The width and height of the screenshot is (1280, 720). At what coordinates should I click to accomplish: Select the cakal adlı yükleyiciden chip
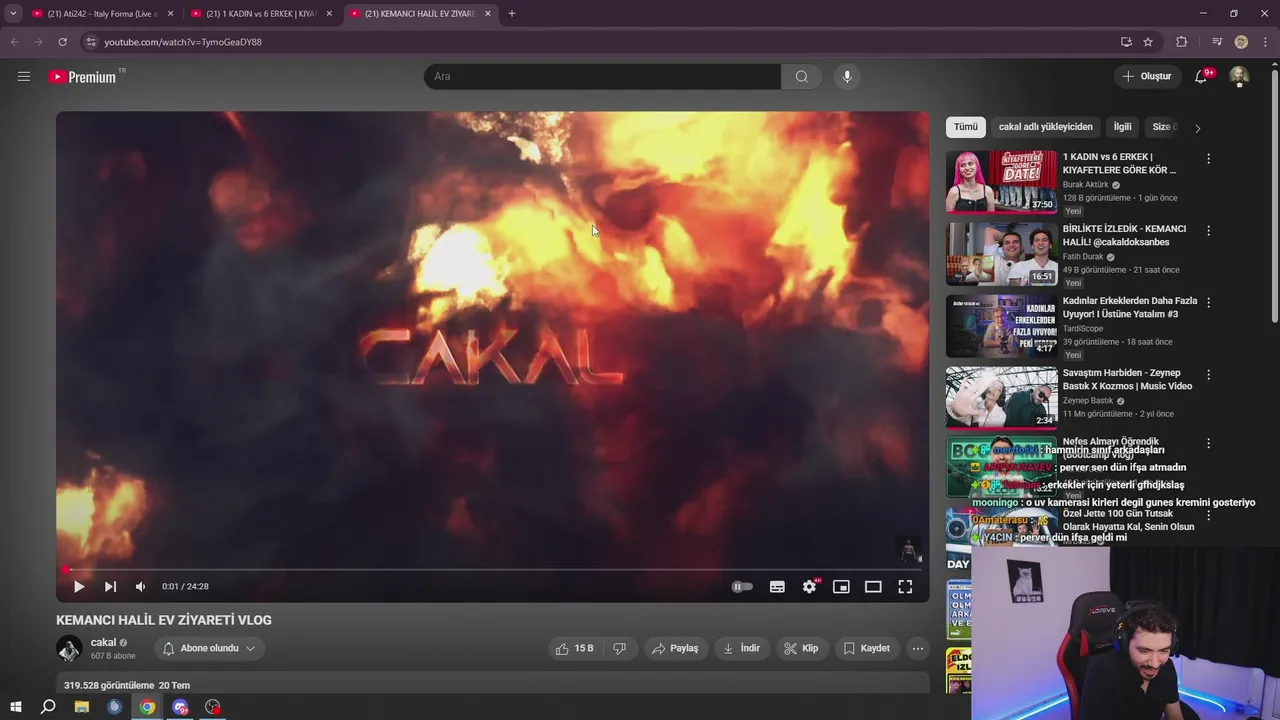[1046, 127]
